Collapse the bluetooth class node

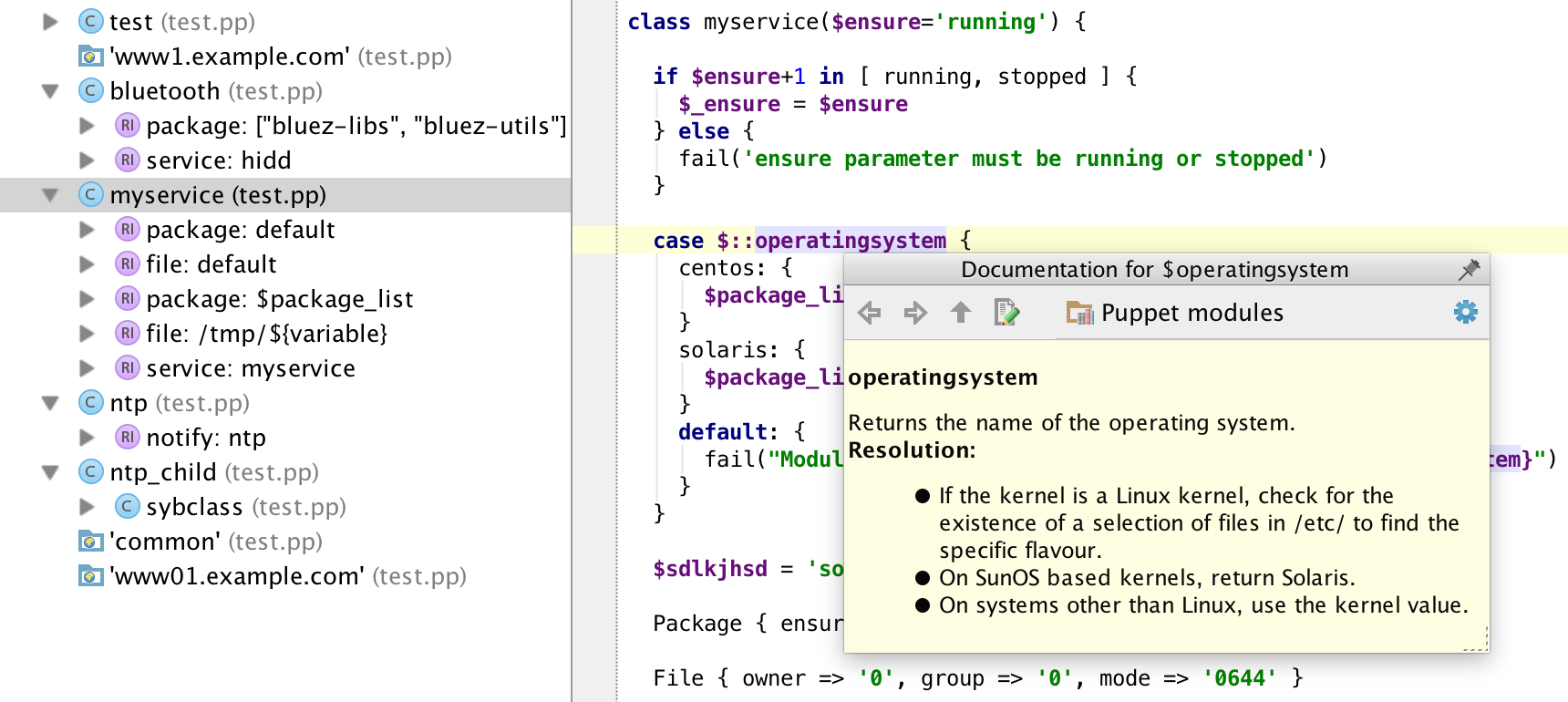pyautogui.click(x=51, y=91)
